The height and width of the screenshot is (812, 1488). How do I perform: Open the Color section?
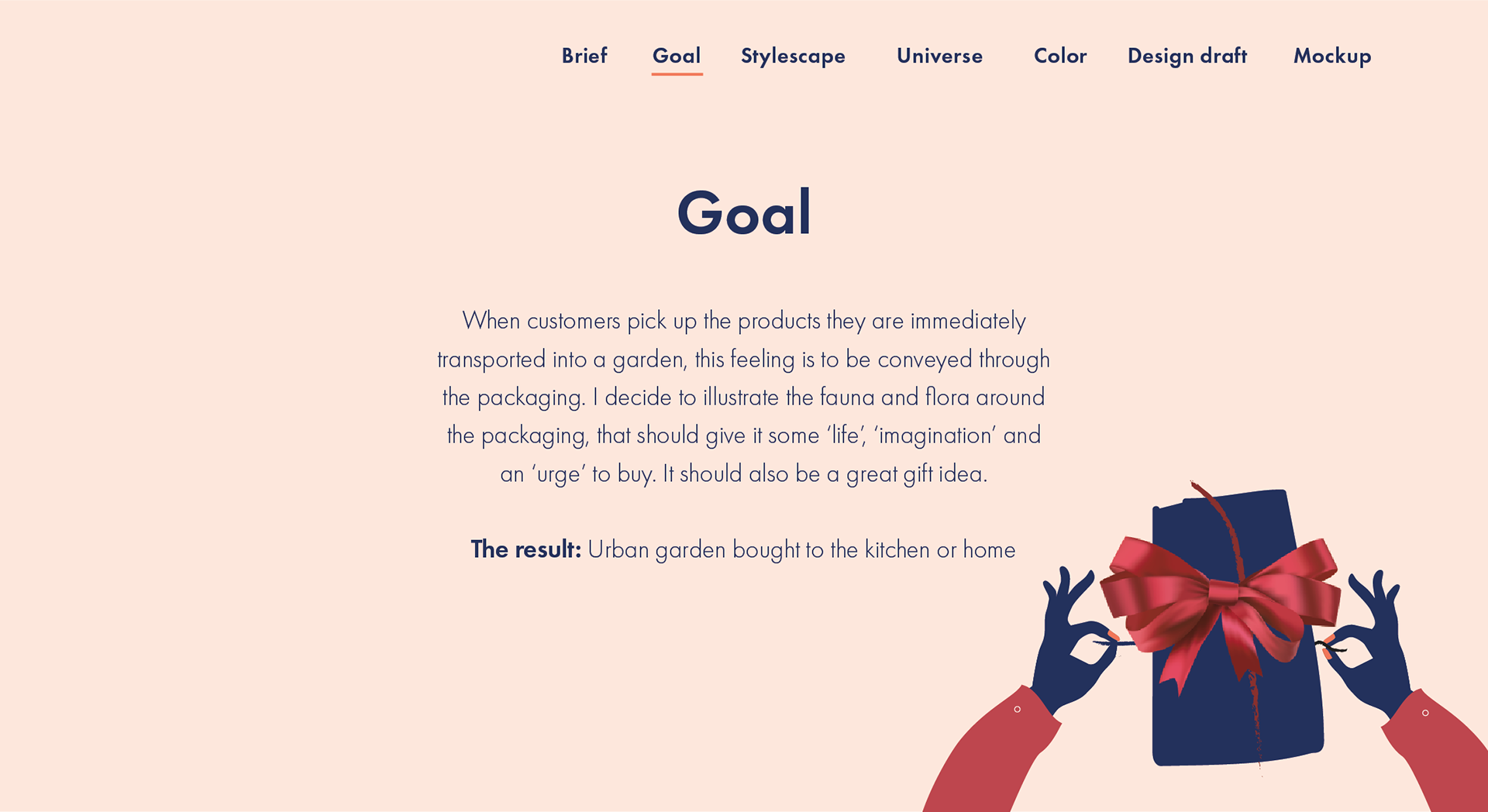coord(1060,56)
